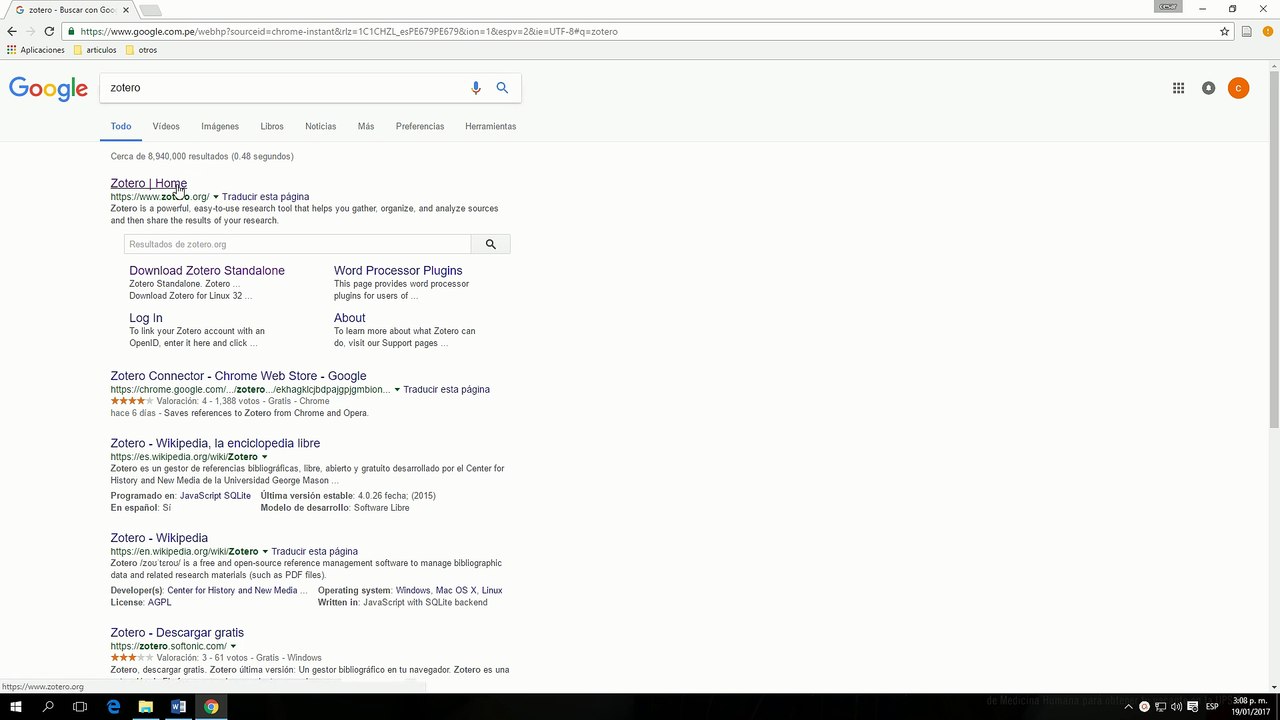The height and width of the screenshot is (720, 1280).
Task: Switch ESP input language in taskbar
Action: click(x=1212, y=707)
